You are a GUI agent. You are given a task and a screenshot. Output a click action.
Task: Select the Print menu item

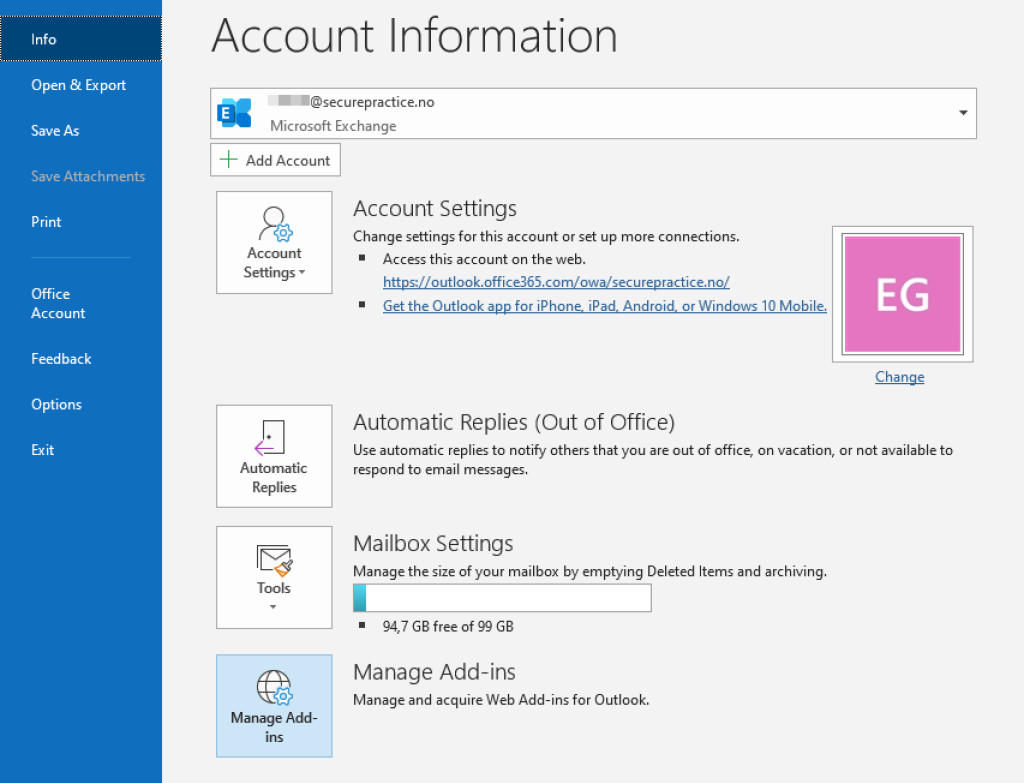pos(46,221)
